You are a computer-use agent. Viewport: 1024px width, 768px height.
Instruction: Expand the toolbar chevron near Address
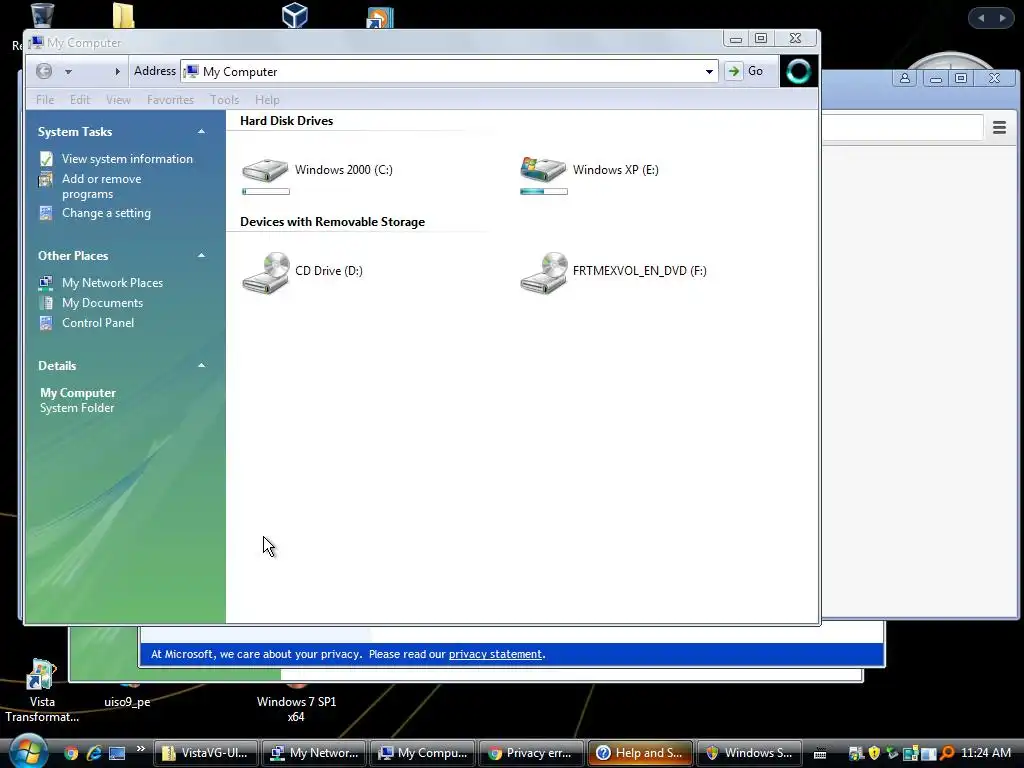pyautogui.click(x=118, y=71)
